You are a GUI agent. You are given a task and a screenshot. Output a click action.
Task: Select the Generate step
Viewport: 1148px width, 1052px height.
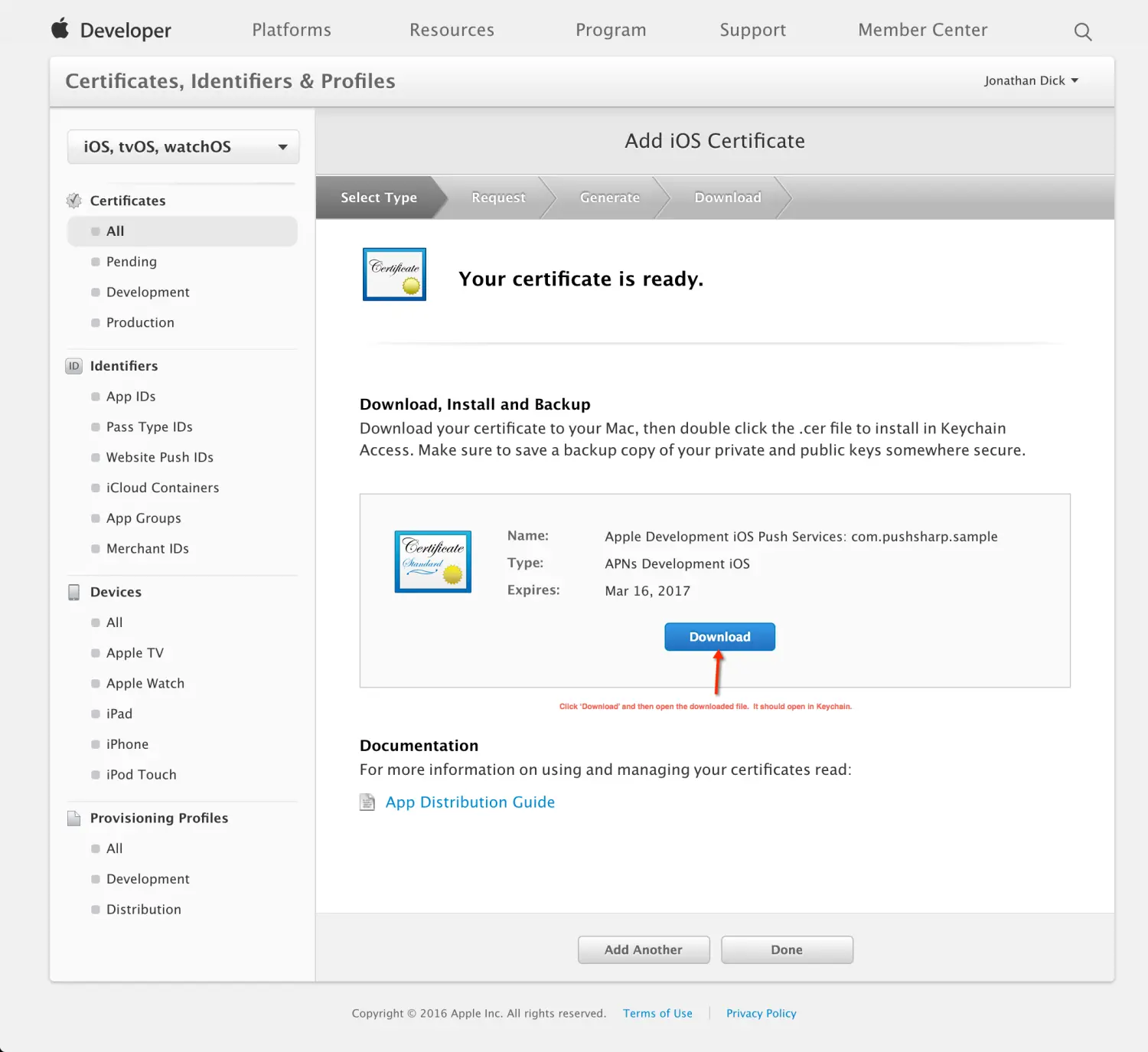(x=610, y=198)
